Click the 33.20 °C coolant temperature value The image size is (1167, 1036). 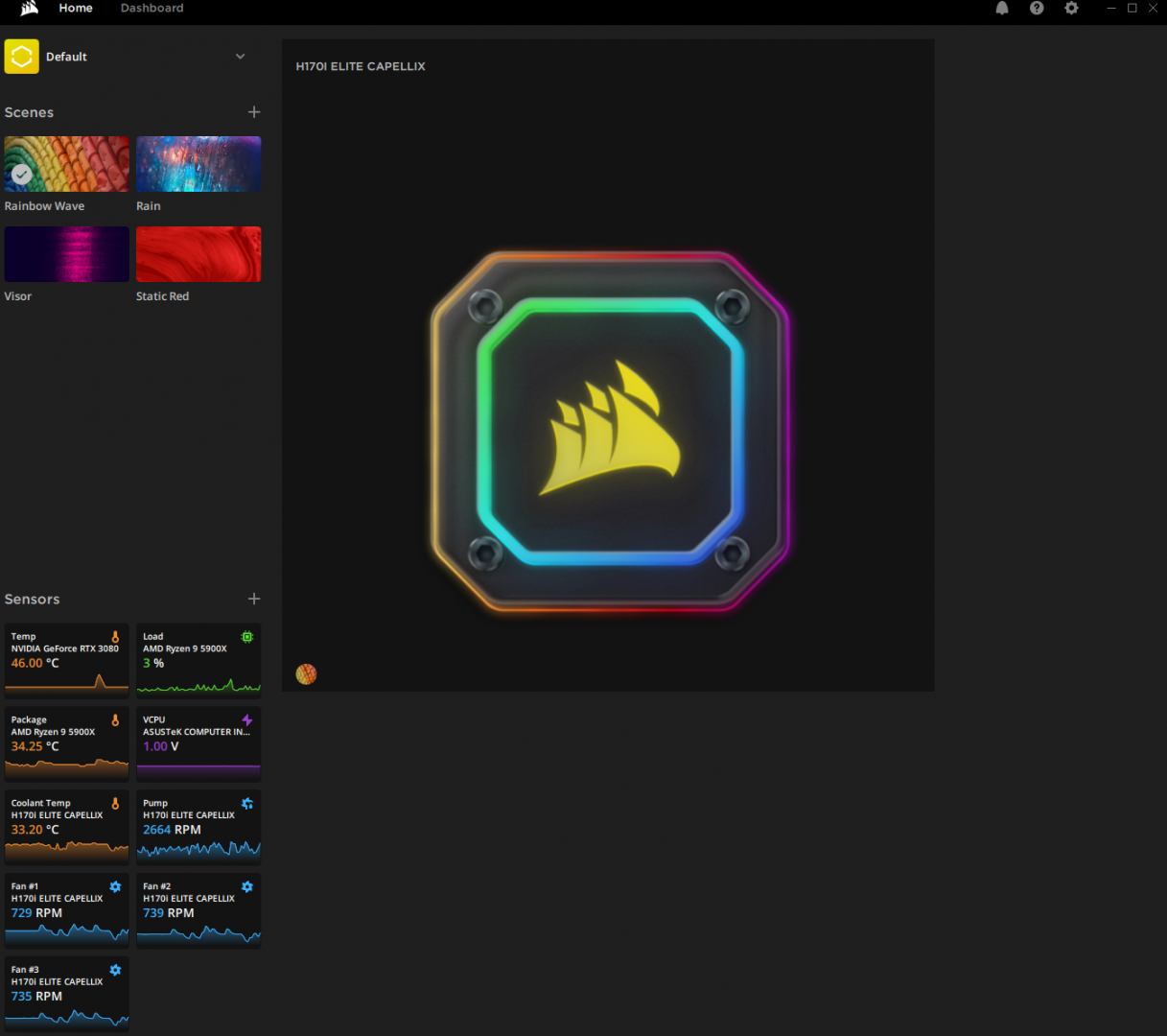(x=35, y=830)
